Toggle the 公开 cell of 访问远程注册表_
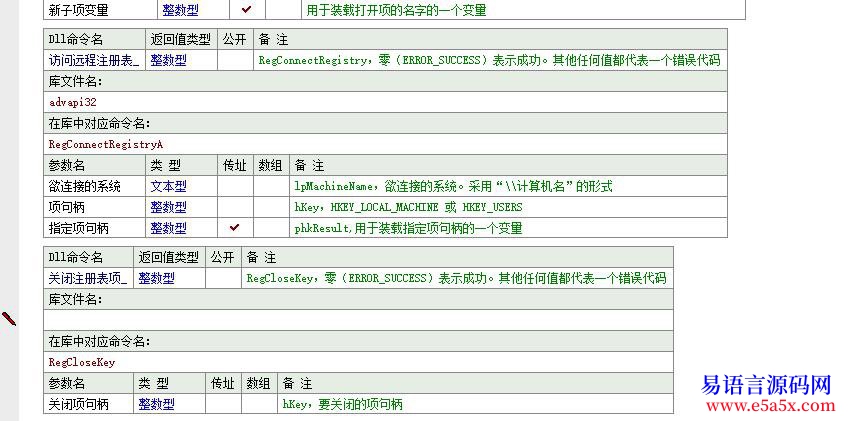Screen dimensions: 860x421 (235, 60)
